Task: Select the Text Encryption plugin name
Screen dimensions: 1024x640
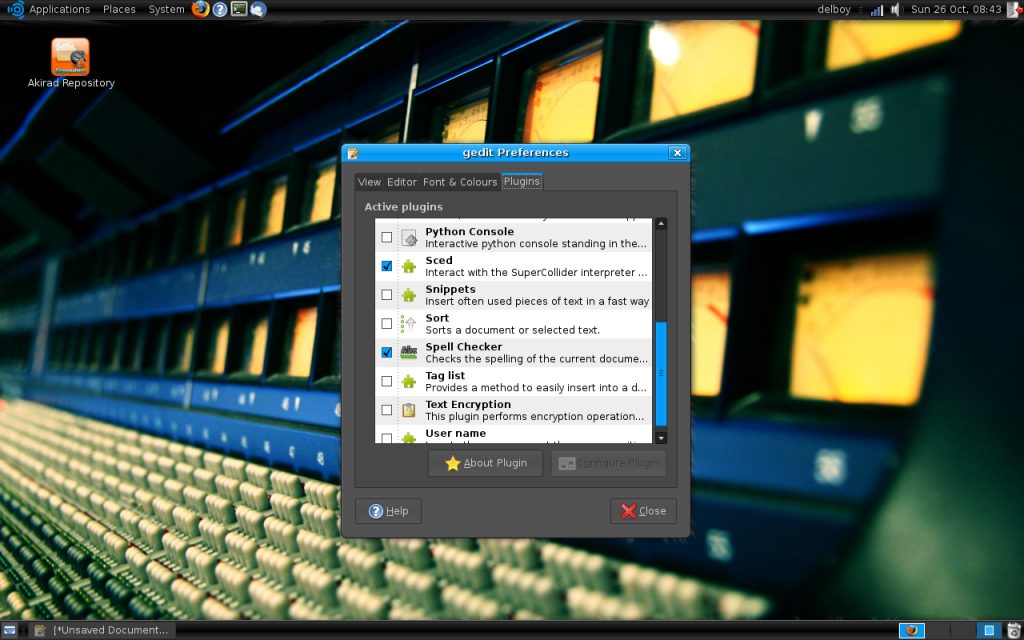Action: 468,404
